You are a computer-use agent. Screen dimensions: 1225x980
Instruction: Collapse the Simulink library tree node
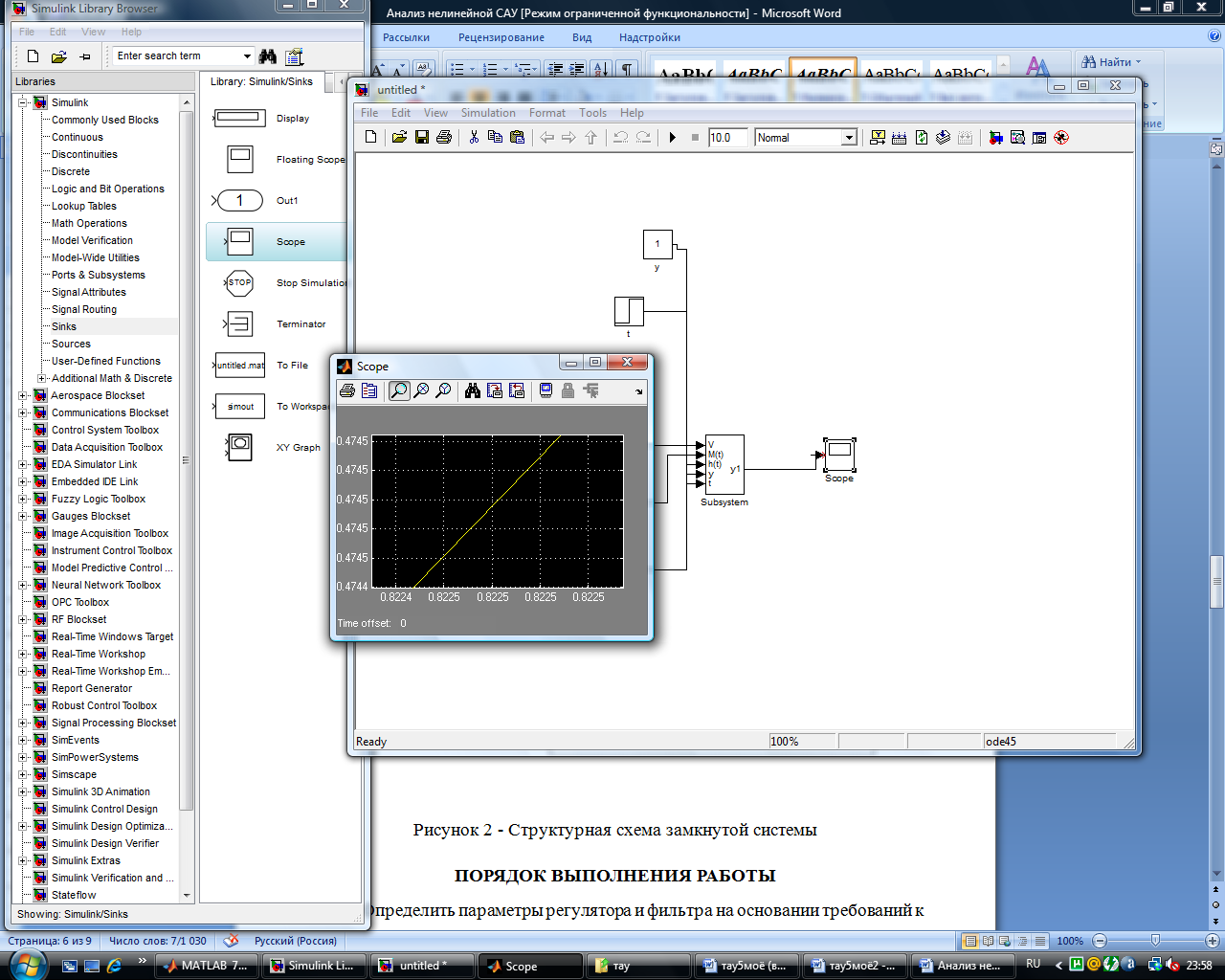coord(24,102)
